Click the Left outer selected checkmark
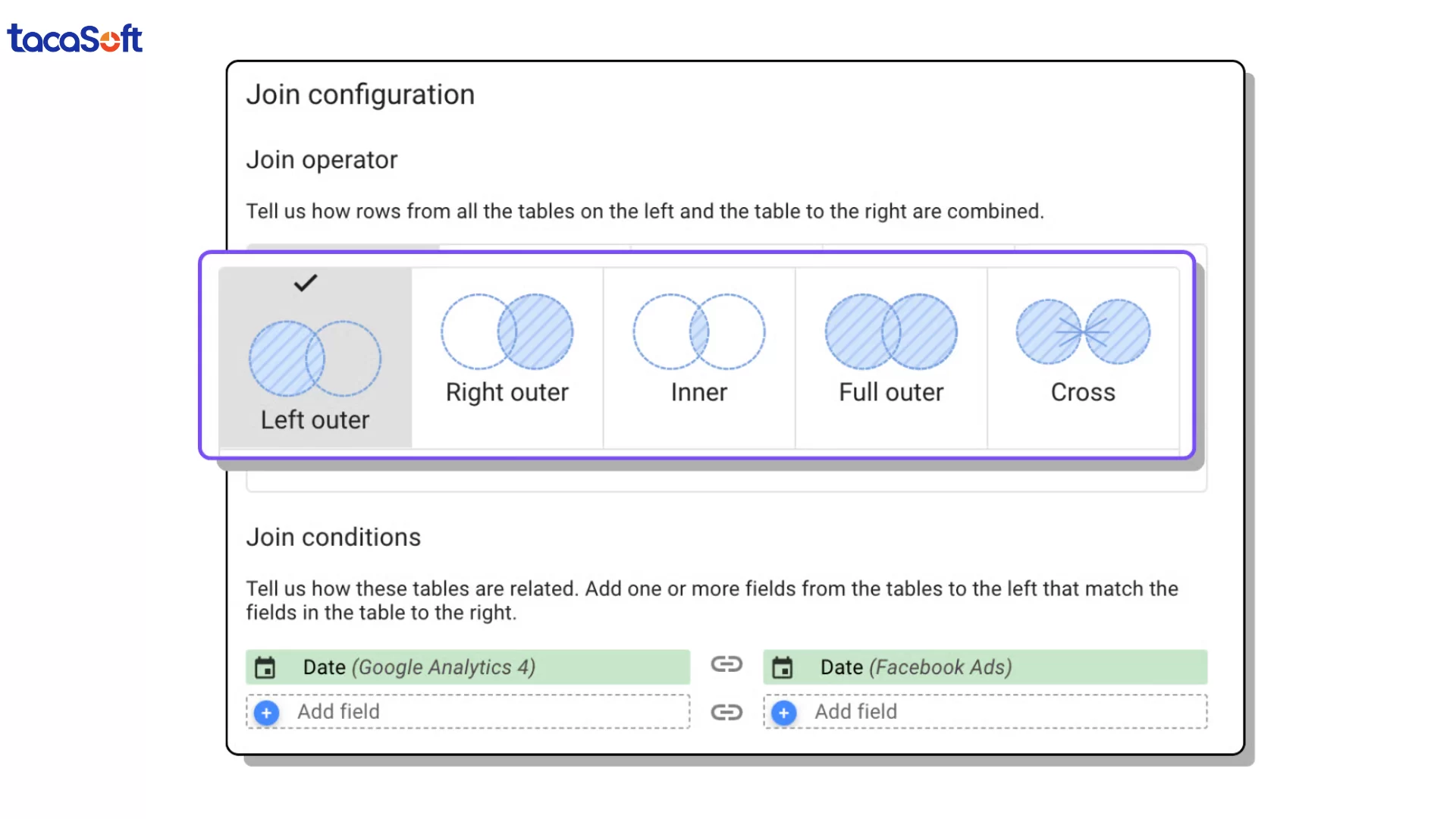 coord(306,283)
